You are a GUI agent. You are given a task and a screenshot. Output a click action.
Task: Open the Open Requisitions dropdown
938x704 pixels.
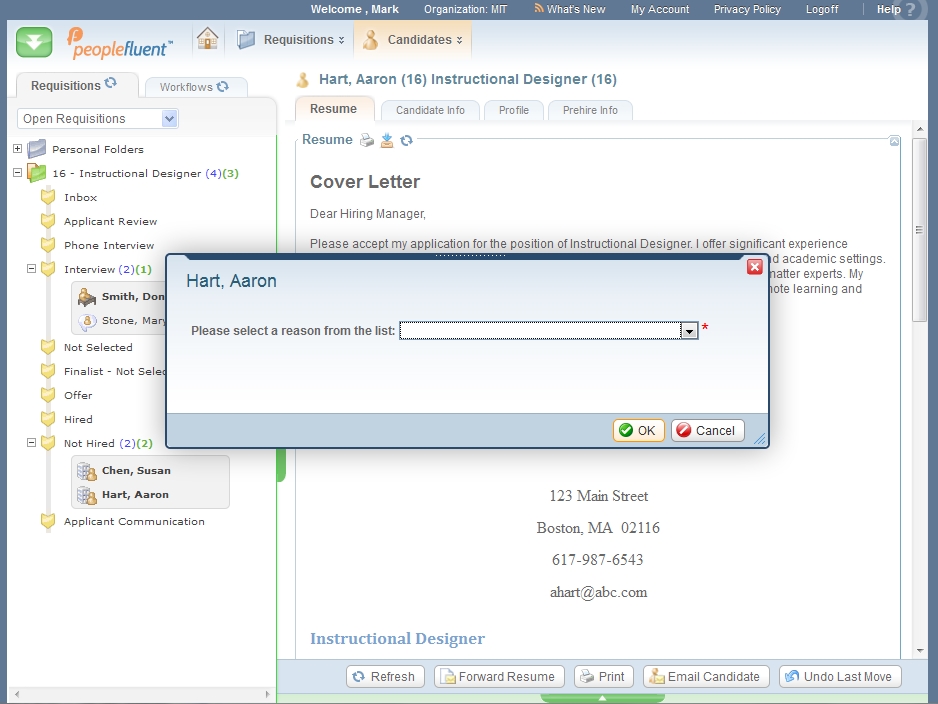click(169, 119)
